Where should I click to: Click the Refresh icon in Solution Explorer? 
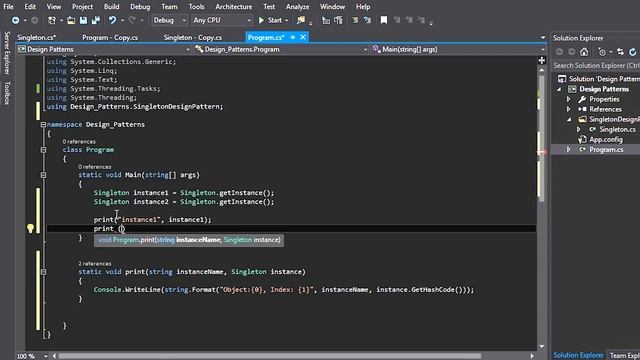point(633,52)
